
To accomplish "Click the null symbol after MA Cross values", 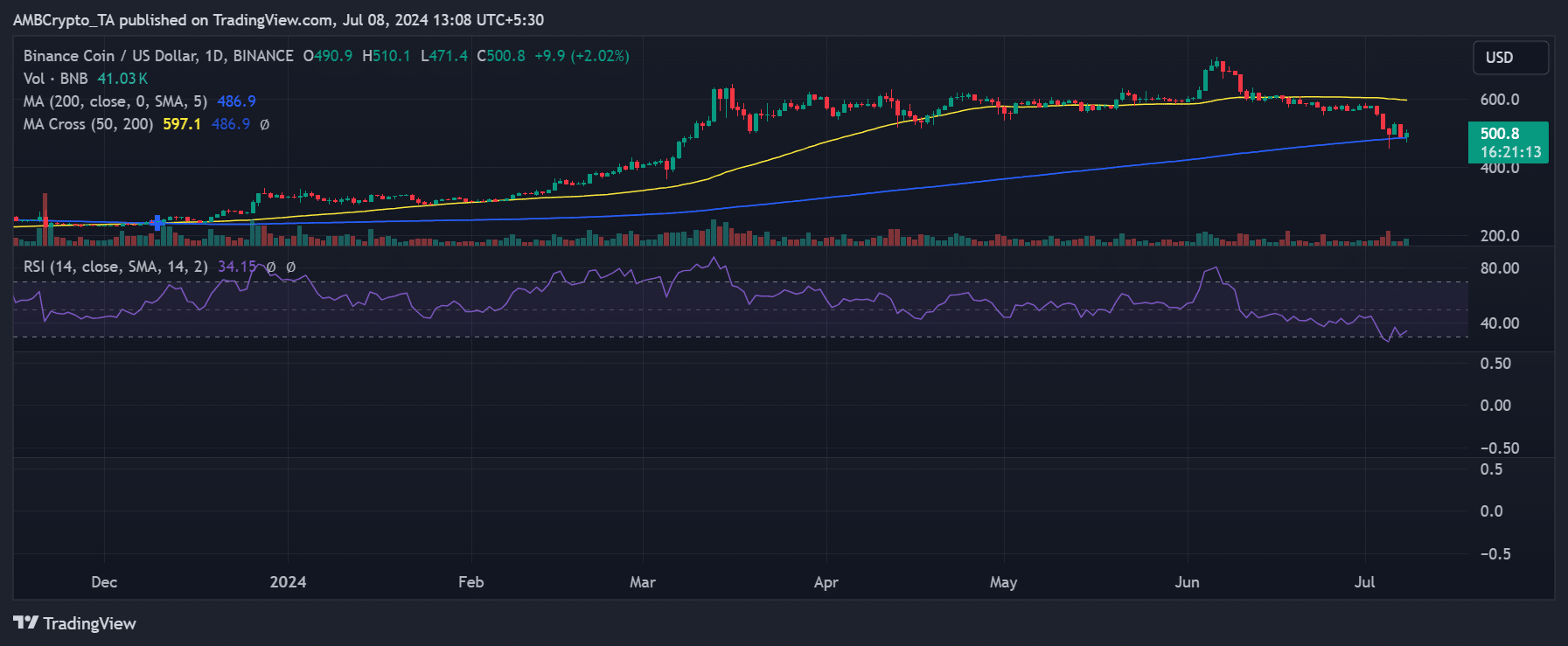I will 265,124.
